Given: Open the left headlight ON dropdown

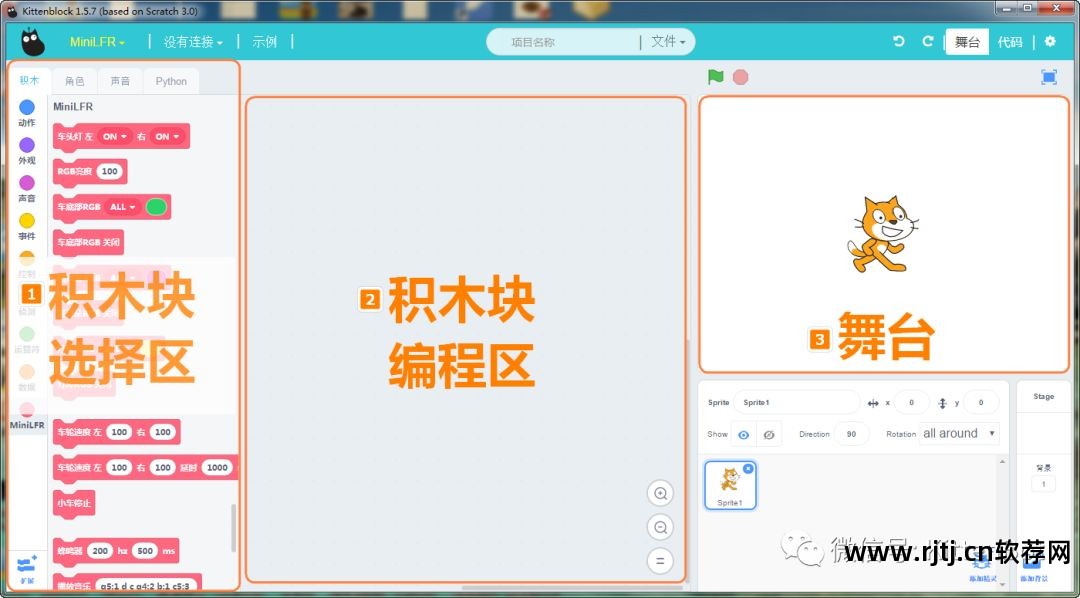Looking at the screenshot, I should pos(115,136).
